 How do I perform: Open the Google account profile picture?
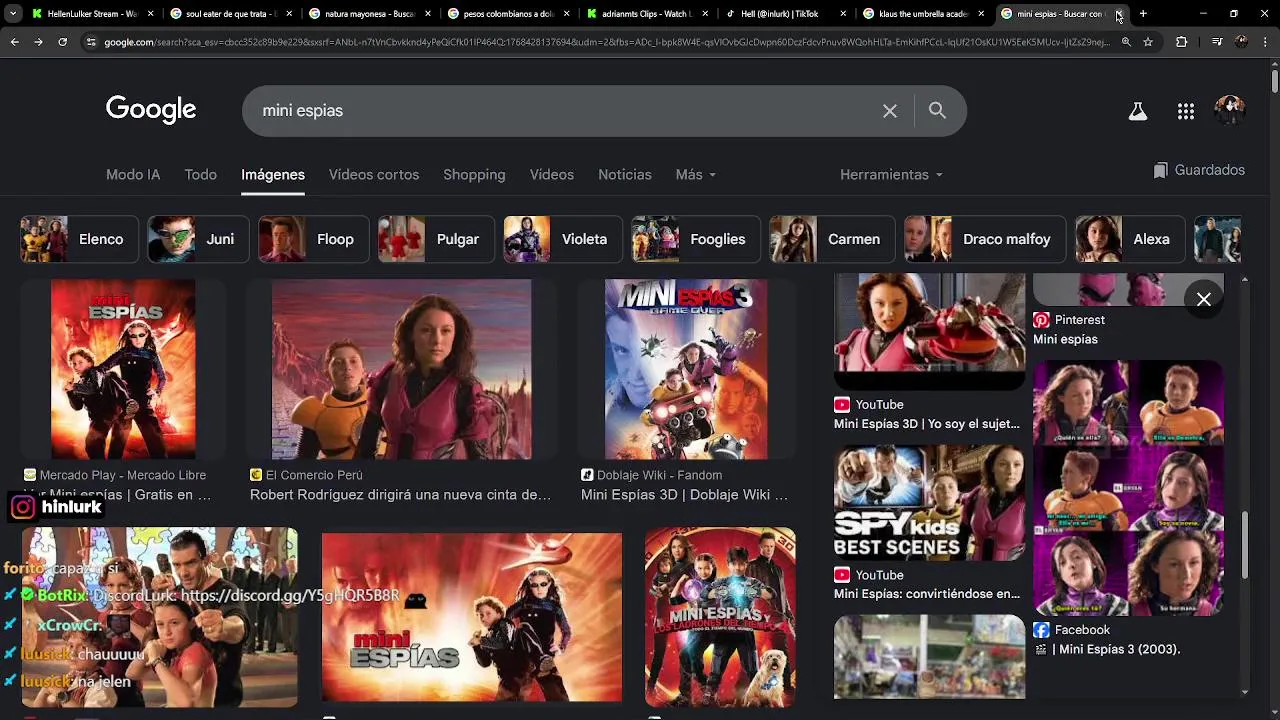[x=1229, y=111]
